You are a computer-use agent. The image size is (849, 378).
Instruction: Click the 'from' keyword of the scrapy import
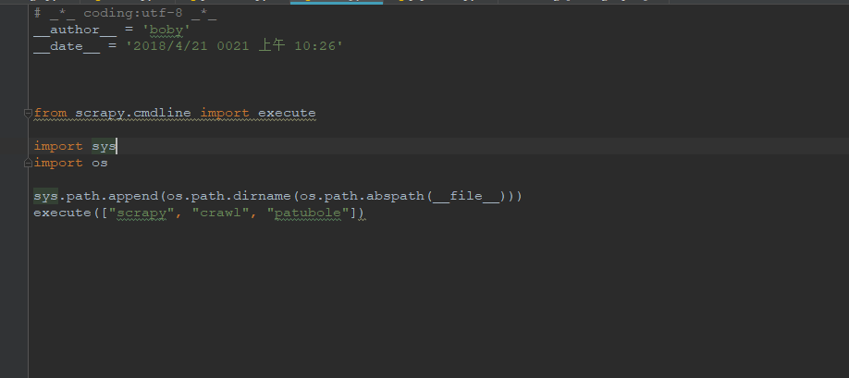click(50, 113)
